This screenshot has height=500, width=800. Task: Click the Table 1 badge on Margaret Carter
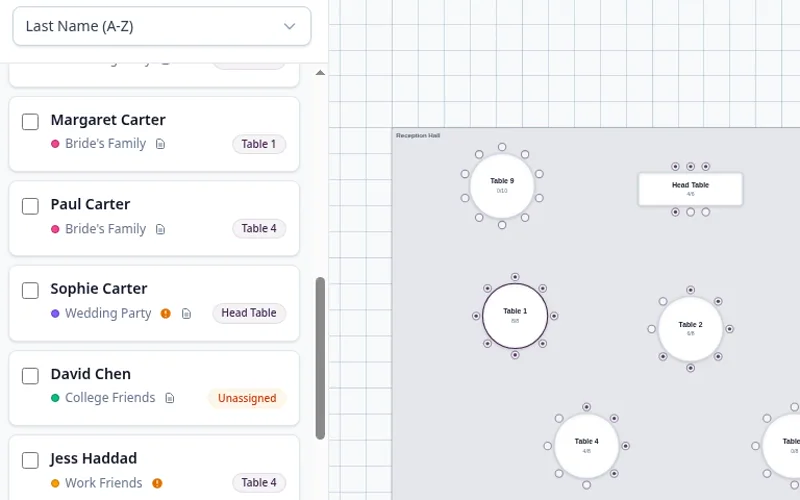259,144
